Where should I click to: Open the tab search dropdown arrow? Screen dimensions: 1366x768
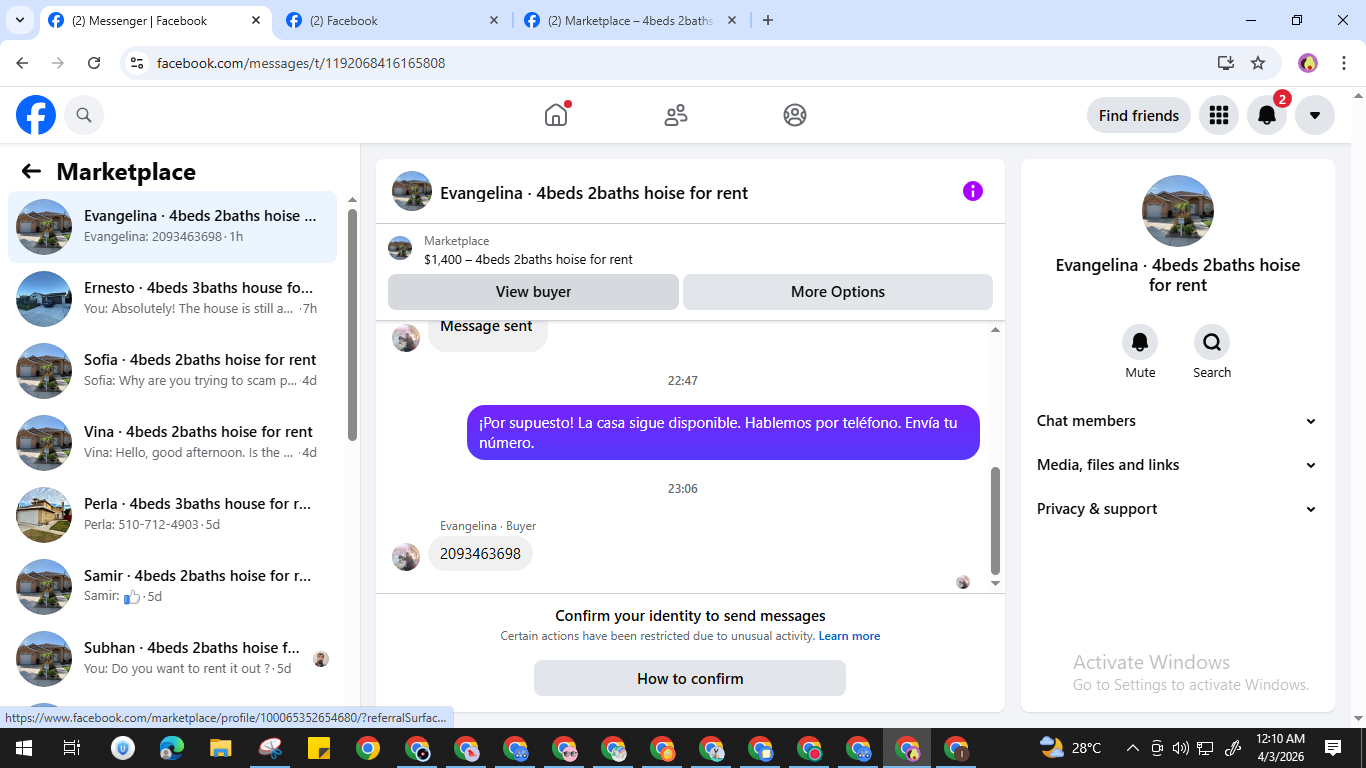tap(19, 20)
